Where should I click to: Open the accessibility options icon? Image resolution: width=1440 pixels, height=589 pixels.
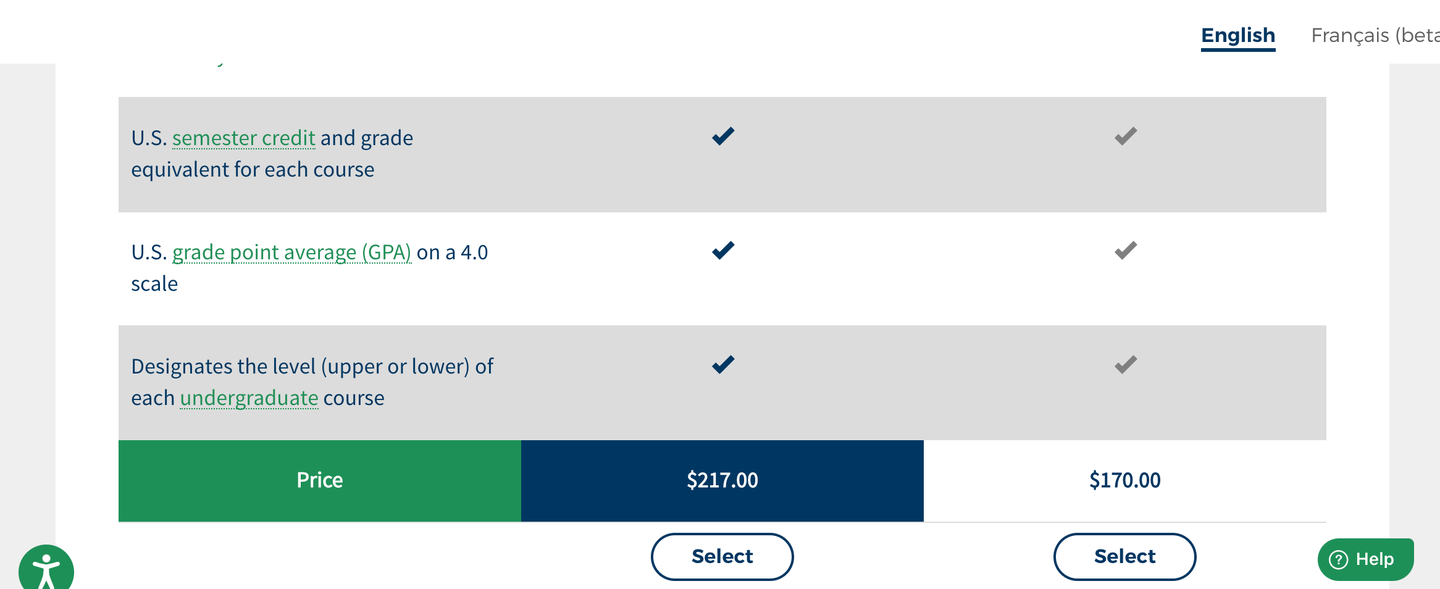[45, 570]
